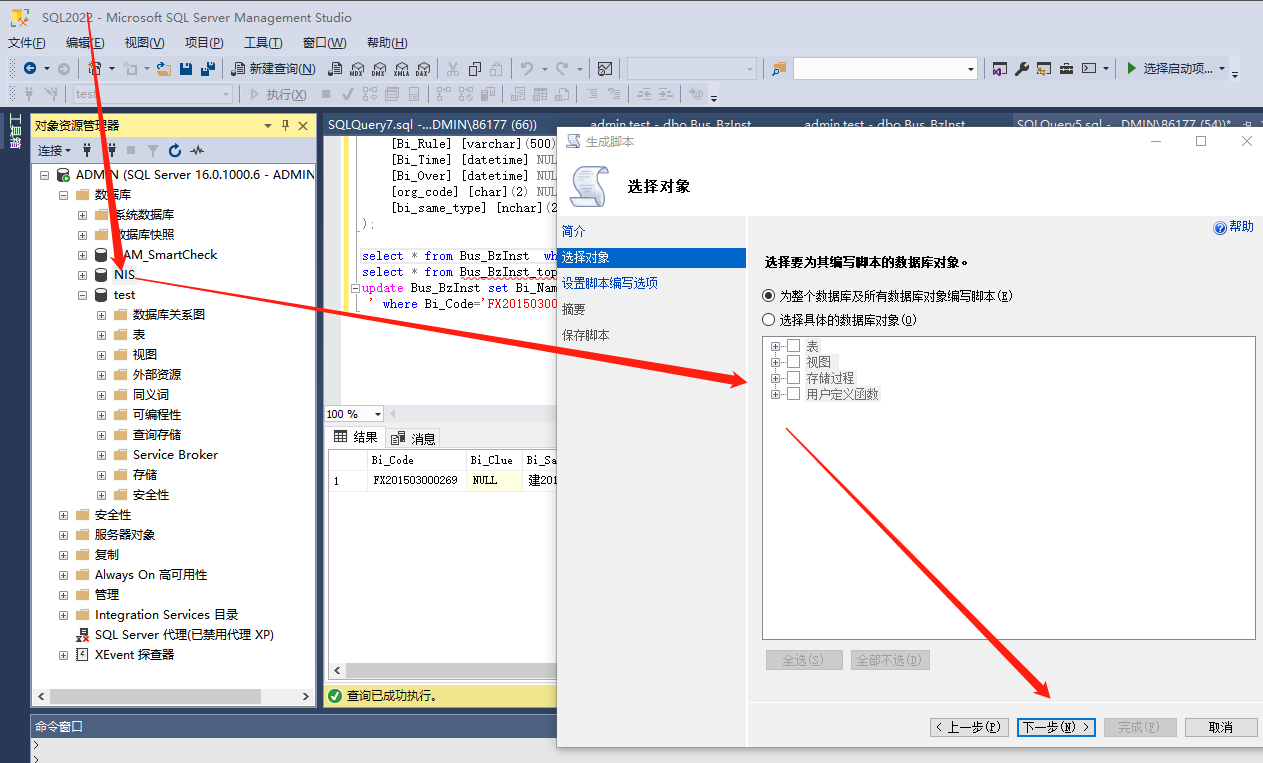Viewport: 1263px width, 763px height.
Task: Click the 新建查询 New Query button
Action: [x=273, y=69]
